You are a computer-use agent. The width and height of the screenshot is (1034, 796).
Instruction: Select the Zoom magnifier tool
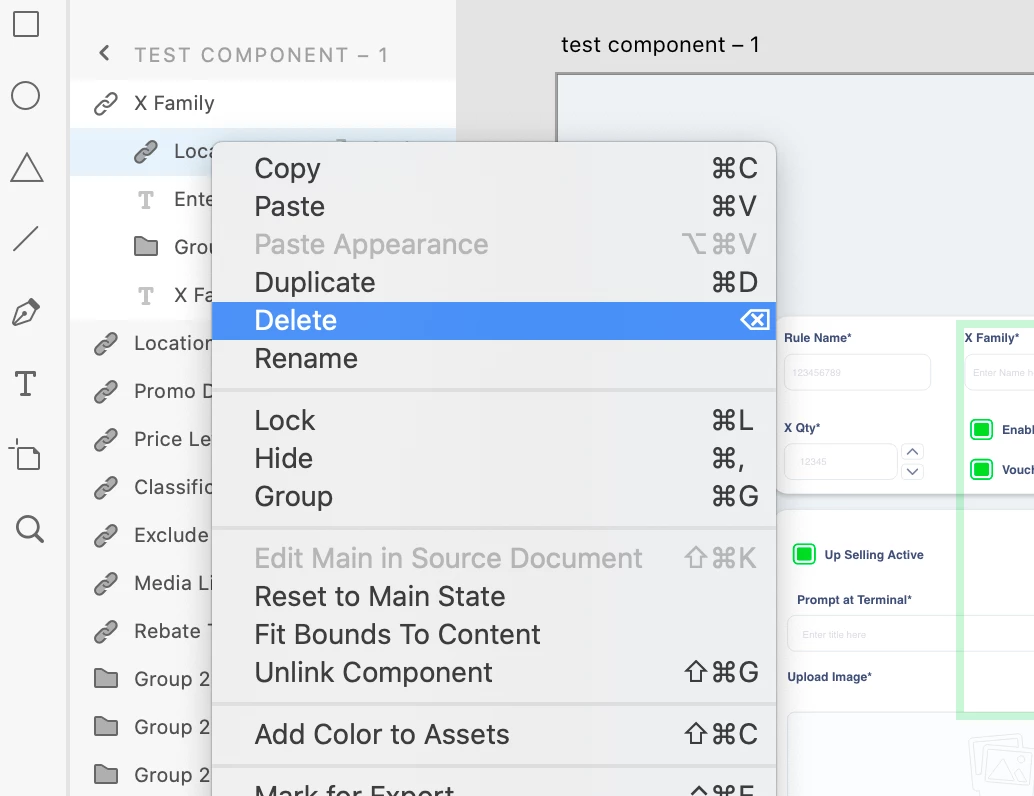[x=30, y=529]
